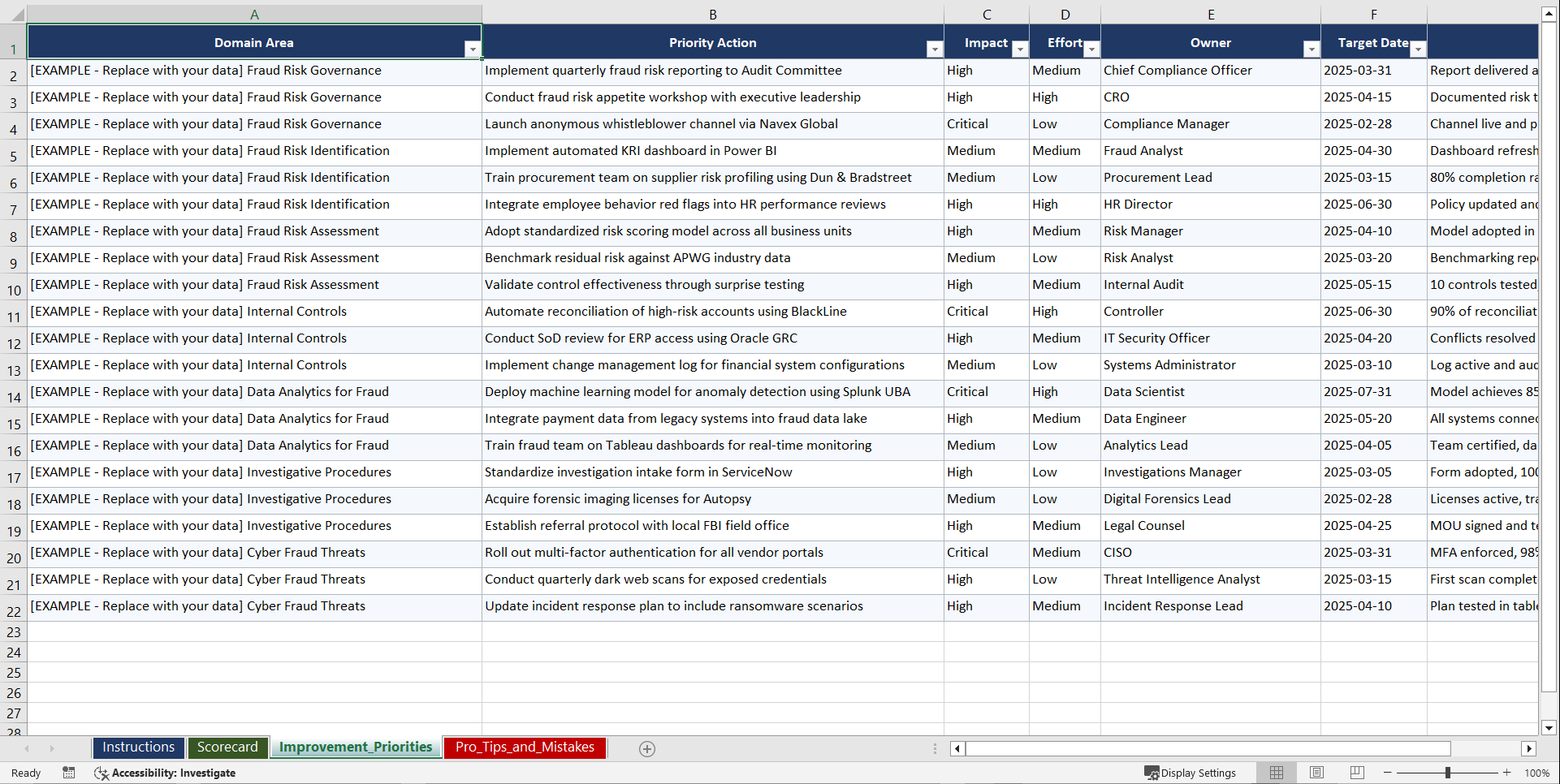The width and height of the screenshot is (1560, 784).
Task: Add a new worksheet with the plus icon
Action: pyautogui.click(x=647, y=748)
